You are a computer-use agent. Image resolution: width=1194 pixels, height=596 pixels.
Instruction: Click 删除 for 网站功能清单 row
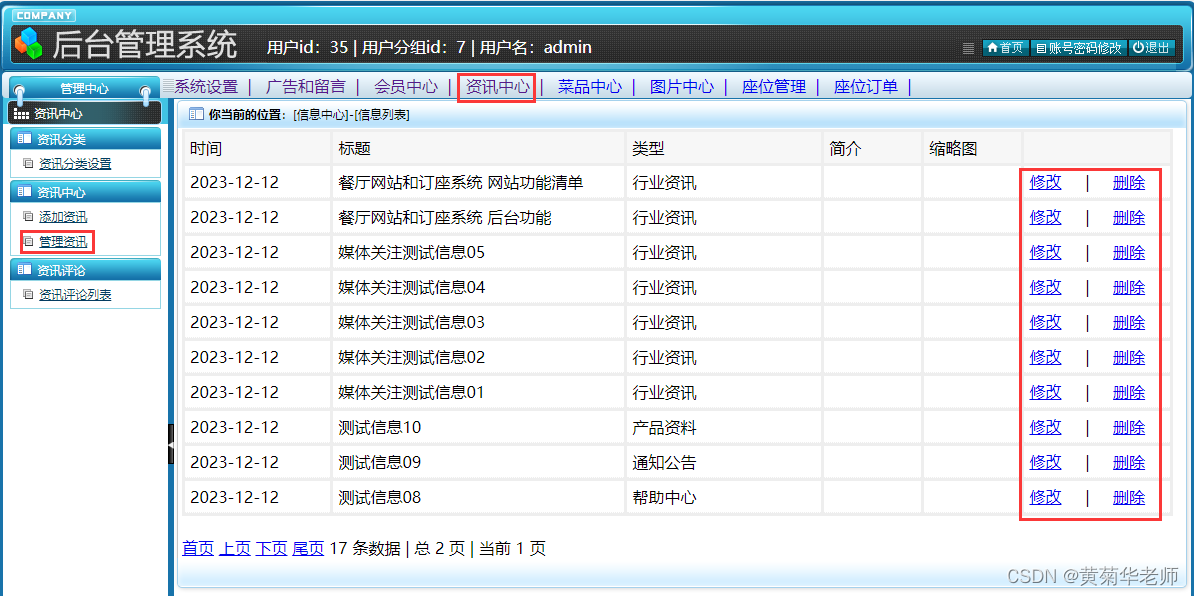point(1129,183)
